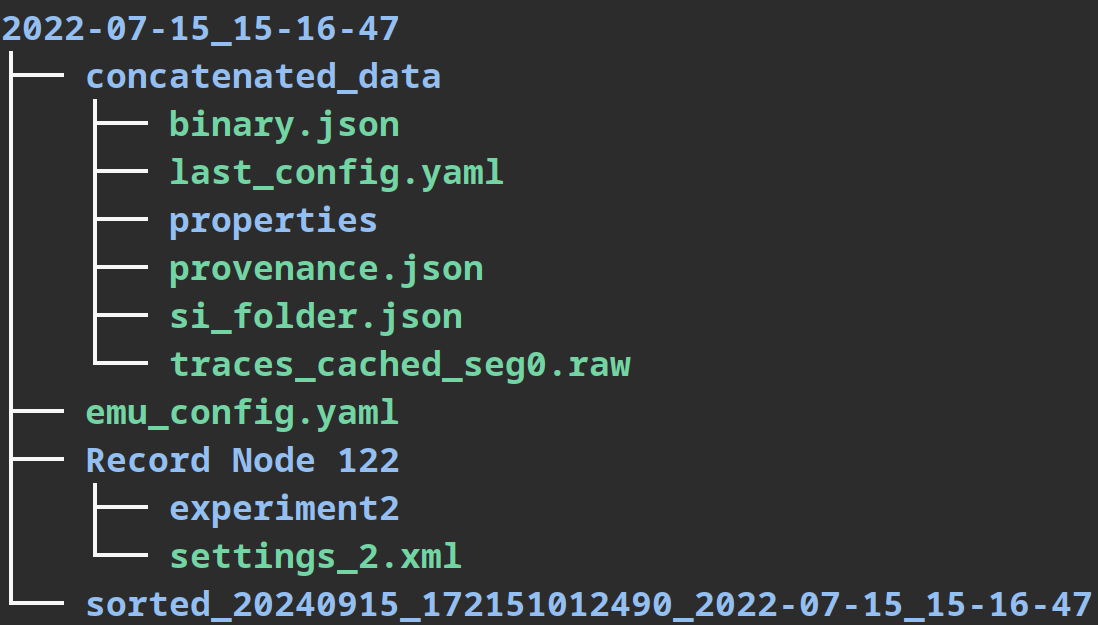The image size is (1098, 625).
Task: Open the concatenated_data directory
Action: [263, 76]
